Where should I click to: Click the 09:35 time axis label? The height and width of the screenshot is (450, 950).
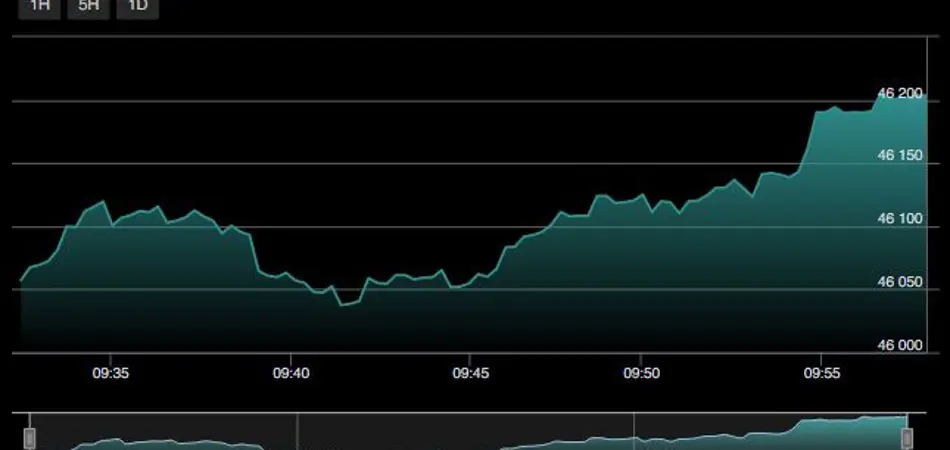(x=110, y=373)
